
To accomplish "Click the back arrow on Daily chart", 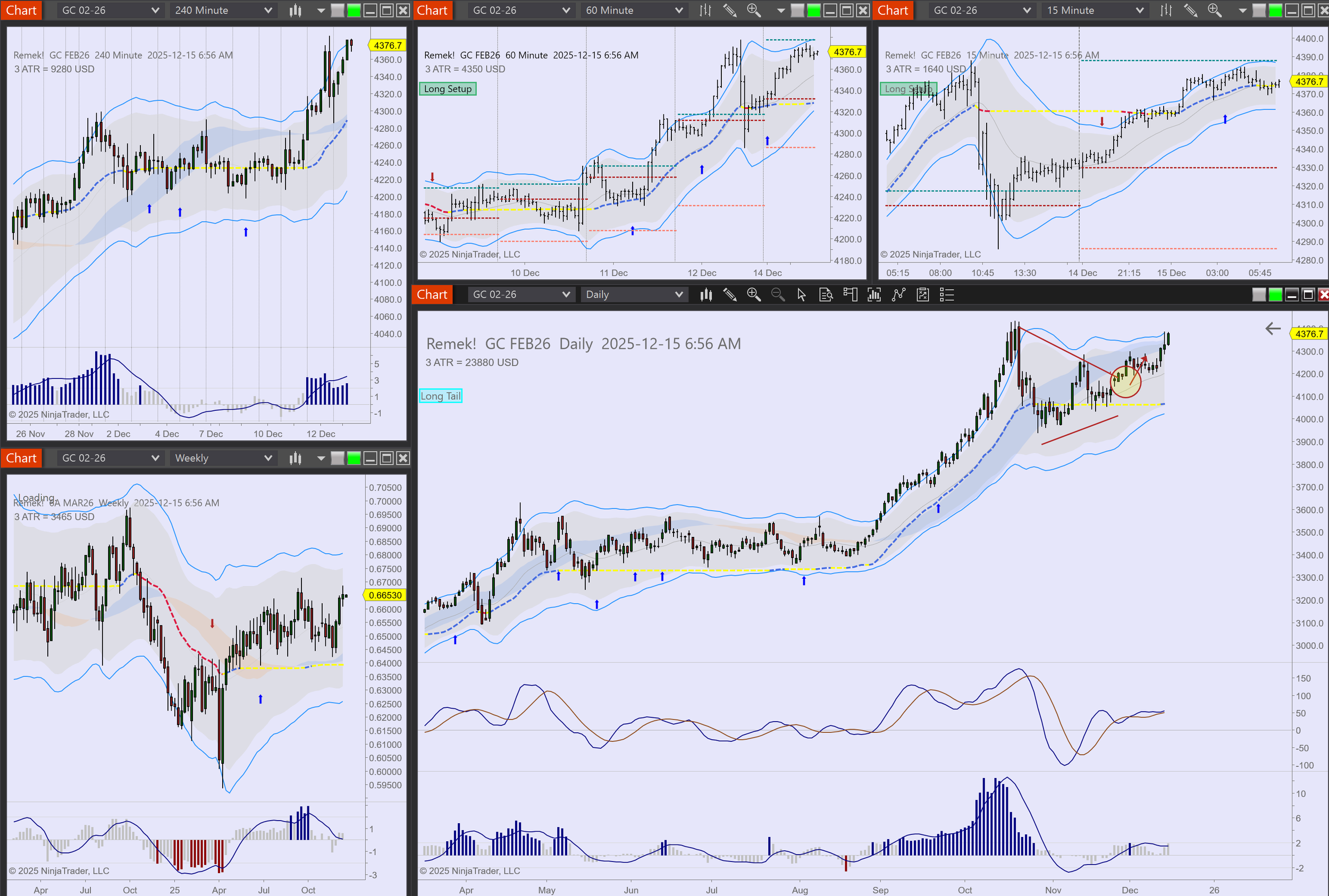I will [x=1273, y=328].
